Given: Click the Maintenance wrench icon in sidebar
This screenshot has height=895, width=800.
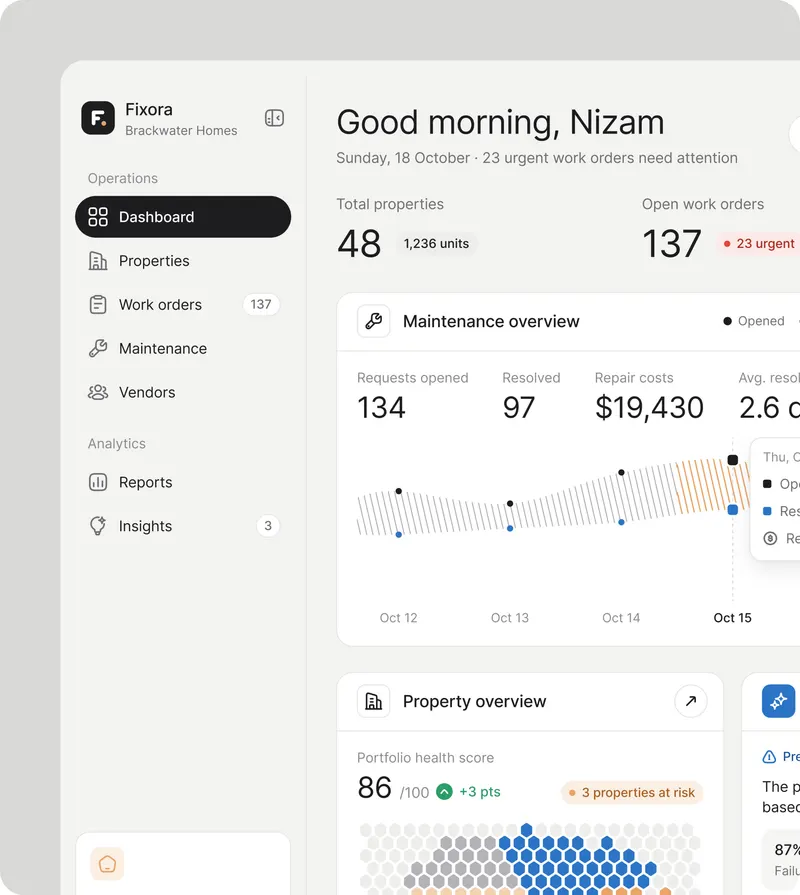Looking at the screenshot, I should [x=98, y=348].
